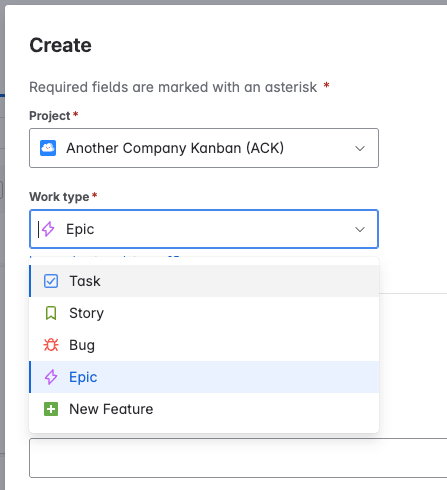The image size is (447, 490).
Task: Click the Create dialog heading
Action: point(60,45)
